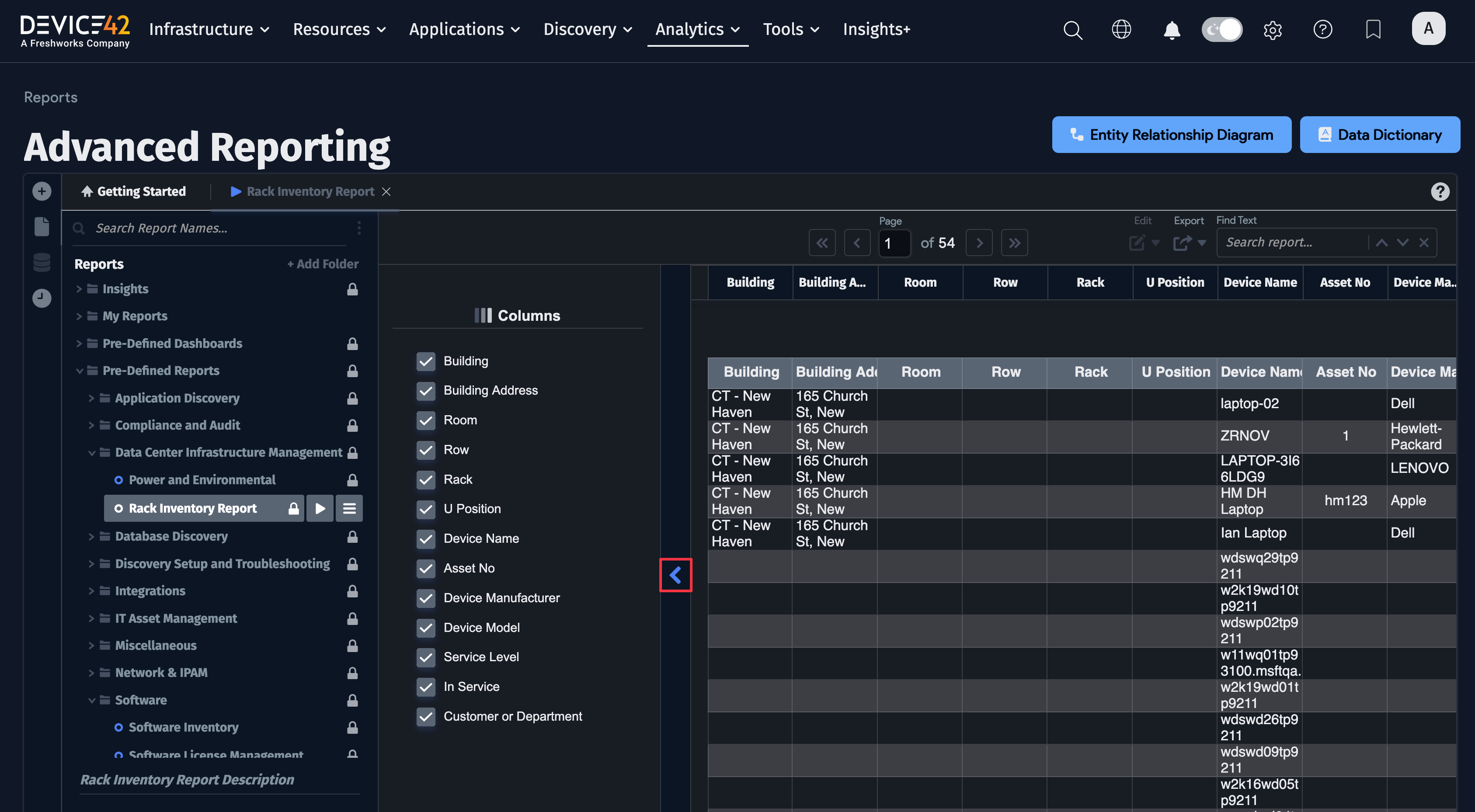
Task: Collapse the Pre-Defined Reports folder
Action: click(79, 371)
